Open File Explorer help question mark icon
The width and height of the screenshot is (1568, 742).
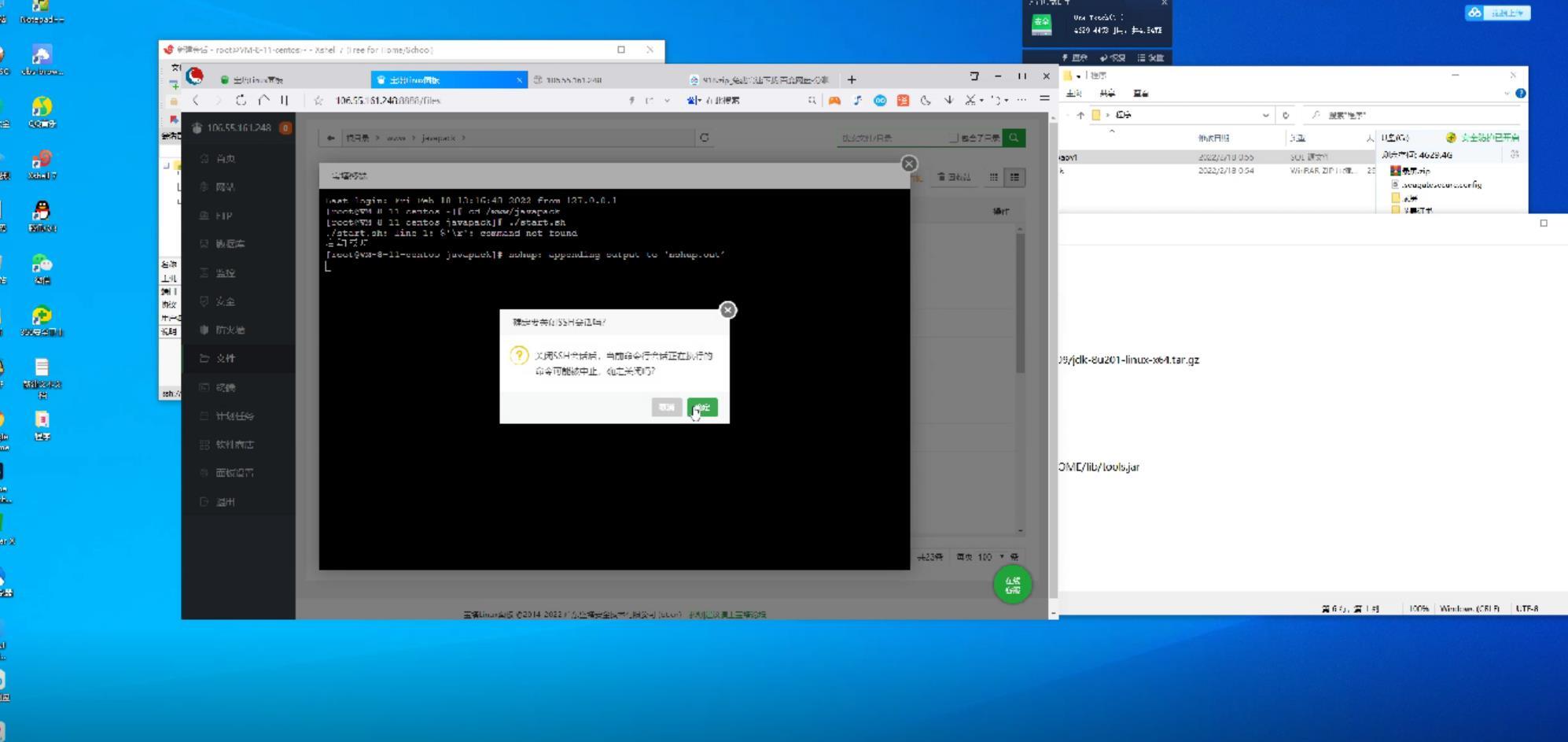[1520, 93]
